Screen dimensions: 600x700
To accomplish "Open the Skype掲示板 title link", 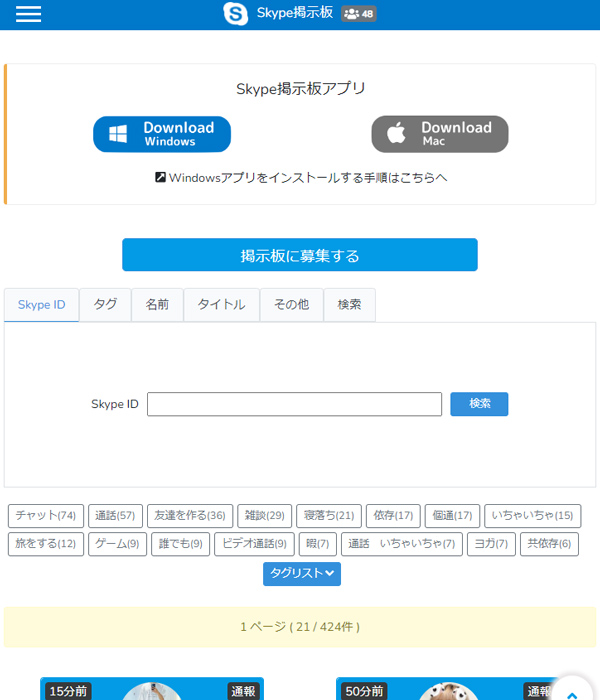I will (295, 13).
